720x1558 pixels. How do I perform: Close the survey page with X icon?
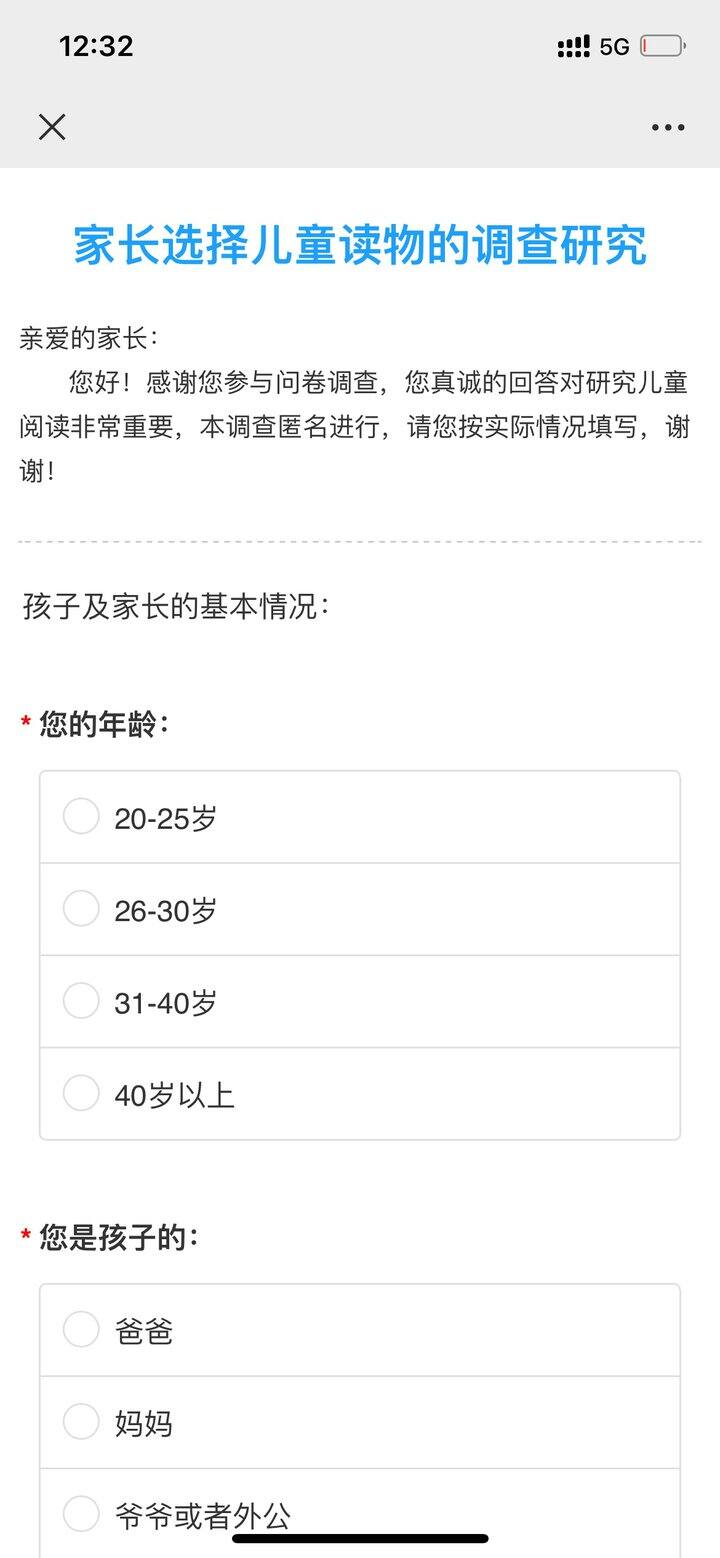click(52, 127)
